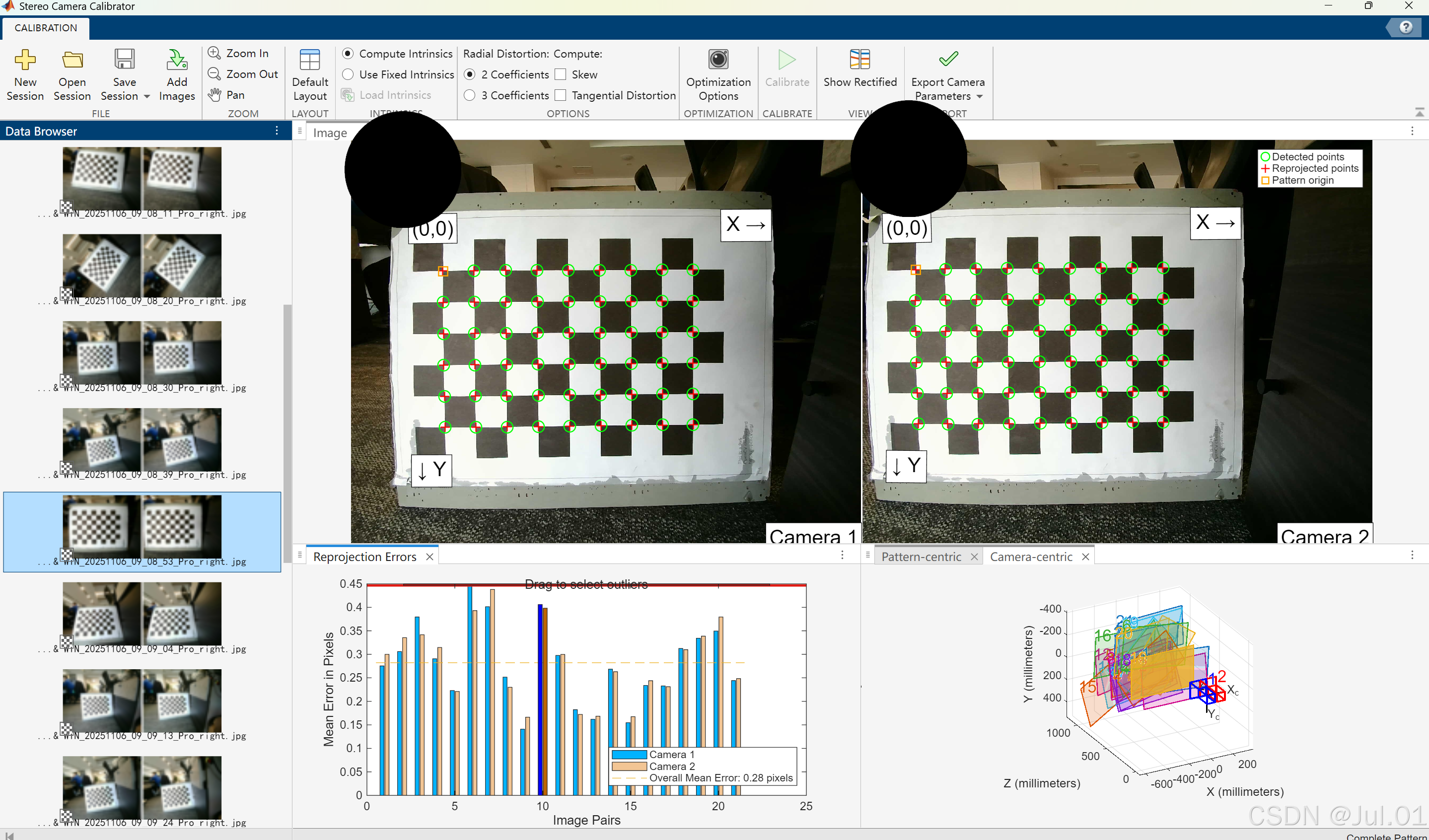Viewport: 1429px width, 840px height.
Task: Enable the Skew checkbox
Action: coord(560,74)
